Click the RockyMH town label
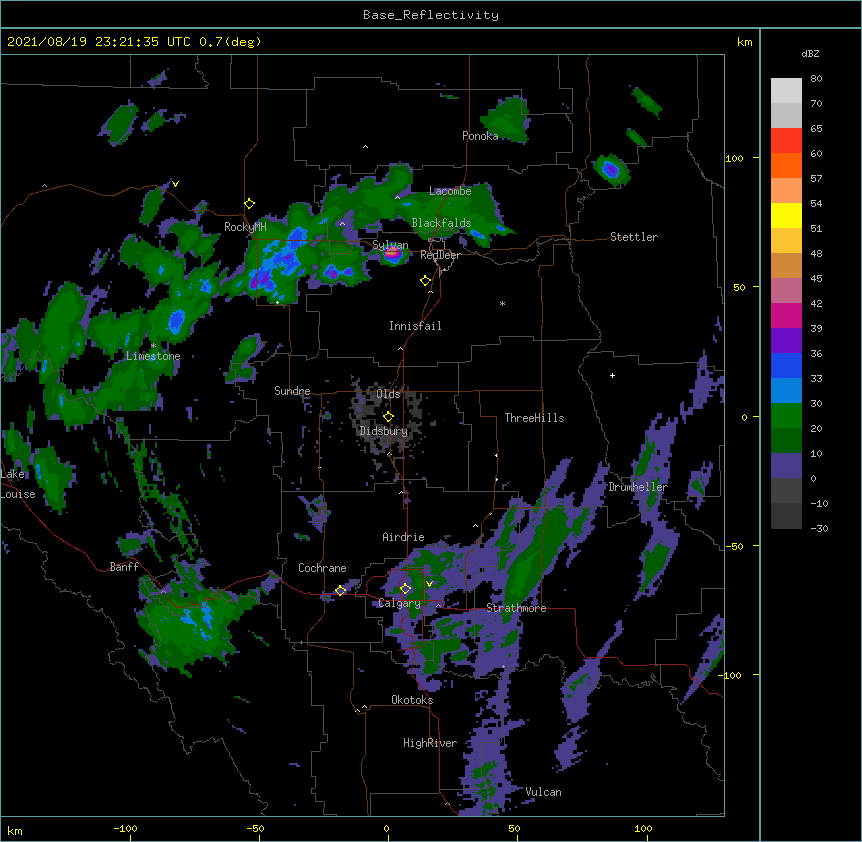 pyautogui.click(x=245, y=227)
